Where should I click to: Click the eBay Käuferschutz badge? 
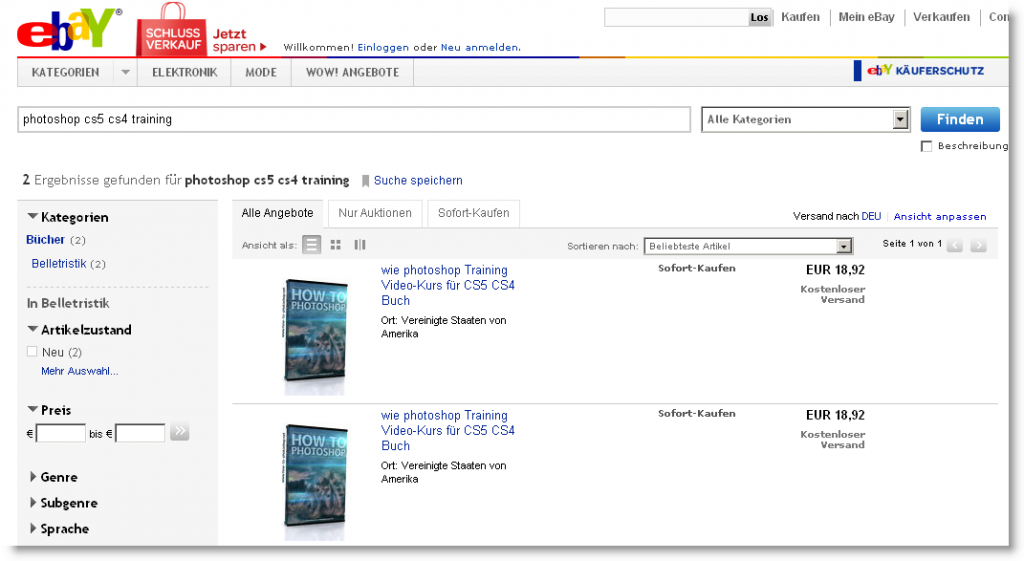920,71
